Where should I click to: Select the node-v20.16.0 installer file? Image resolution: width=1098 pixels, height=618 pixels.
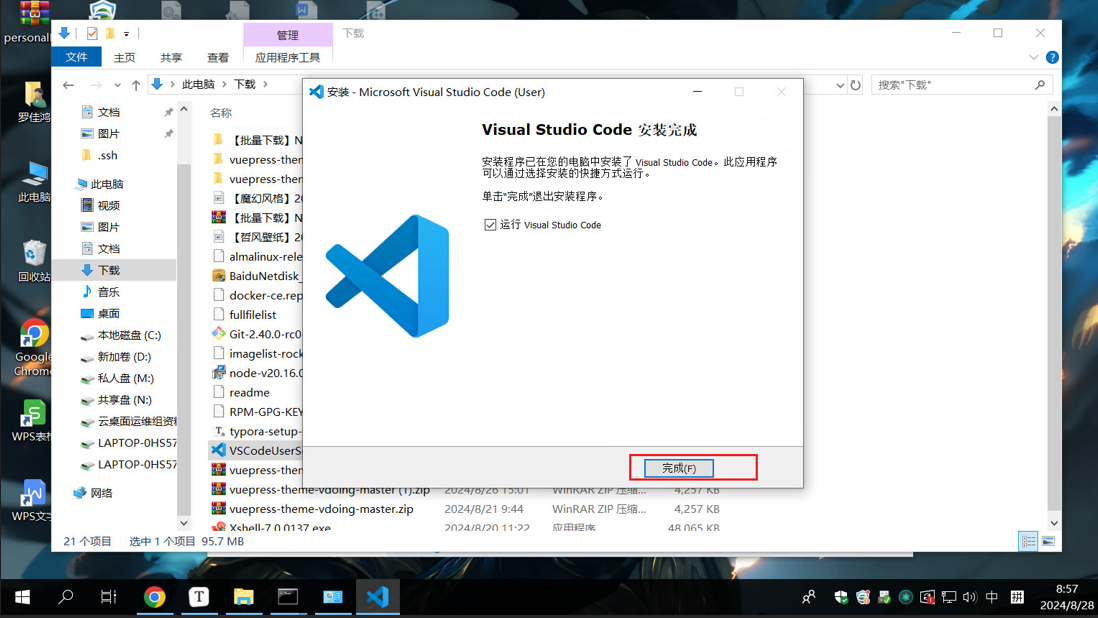256,373
